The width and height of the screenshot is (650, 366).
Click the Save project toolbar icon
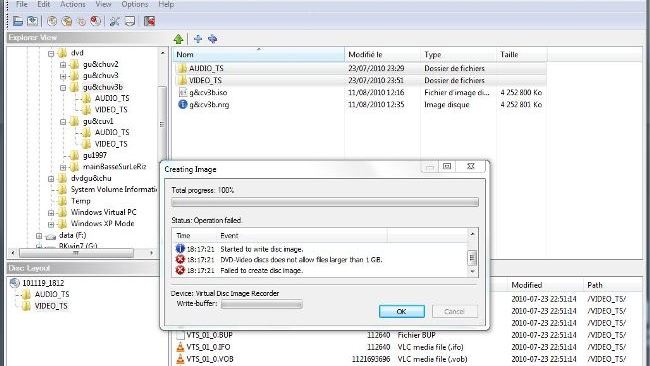pos(32,21)
